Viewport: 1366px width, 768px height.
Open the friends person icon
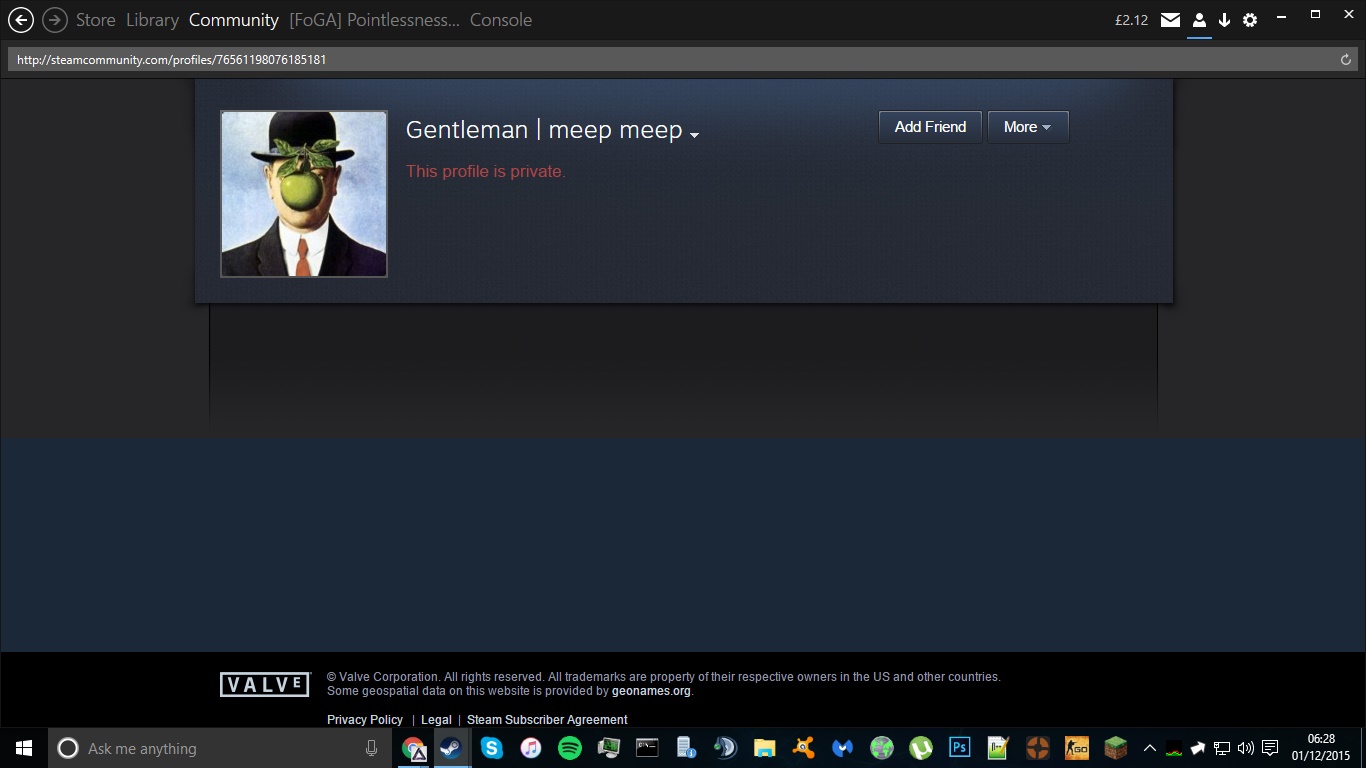[1199, 20]
